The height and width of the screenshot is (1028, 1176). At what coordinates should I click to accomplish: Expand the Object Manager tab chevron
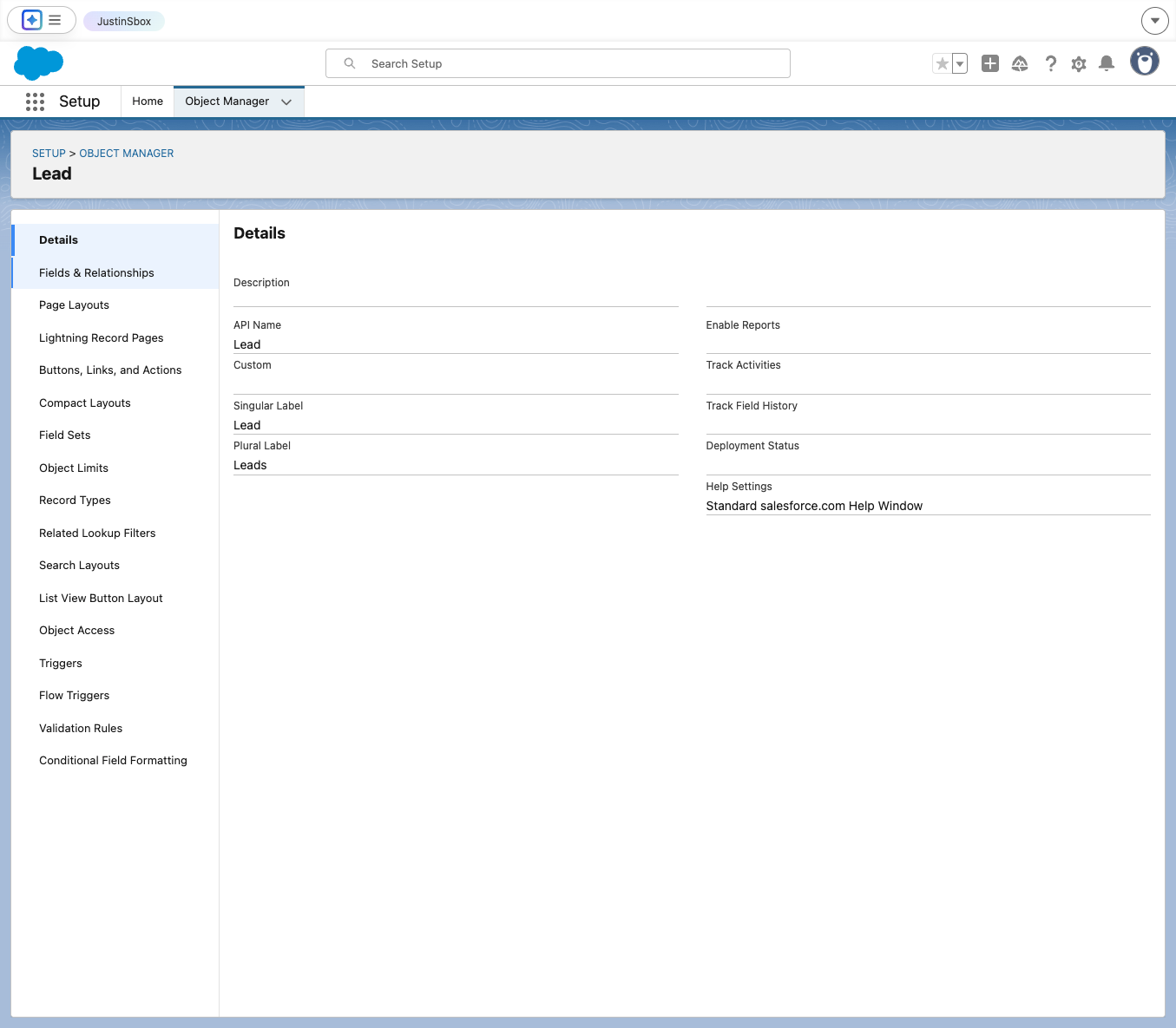pos(286,102)
